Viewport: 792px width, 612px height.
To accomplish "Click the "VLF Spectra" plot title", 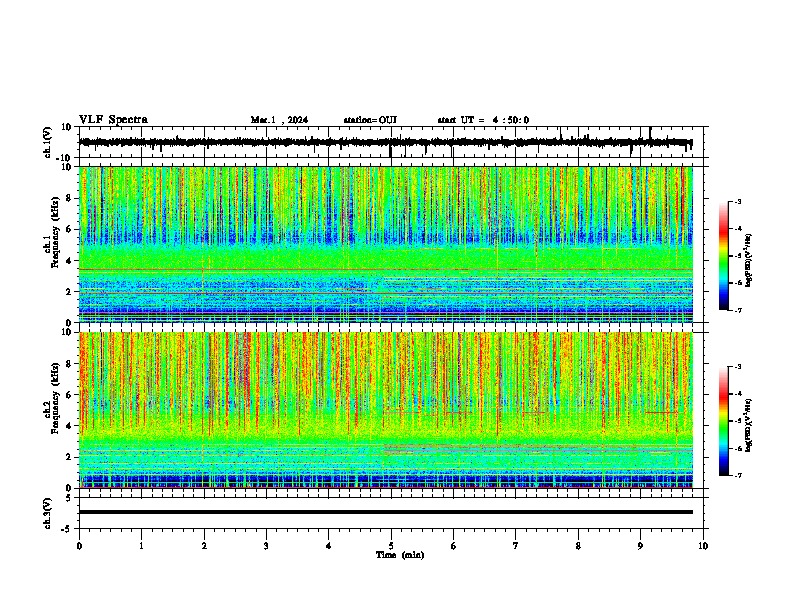I will coord(113,120).
